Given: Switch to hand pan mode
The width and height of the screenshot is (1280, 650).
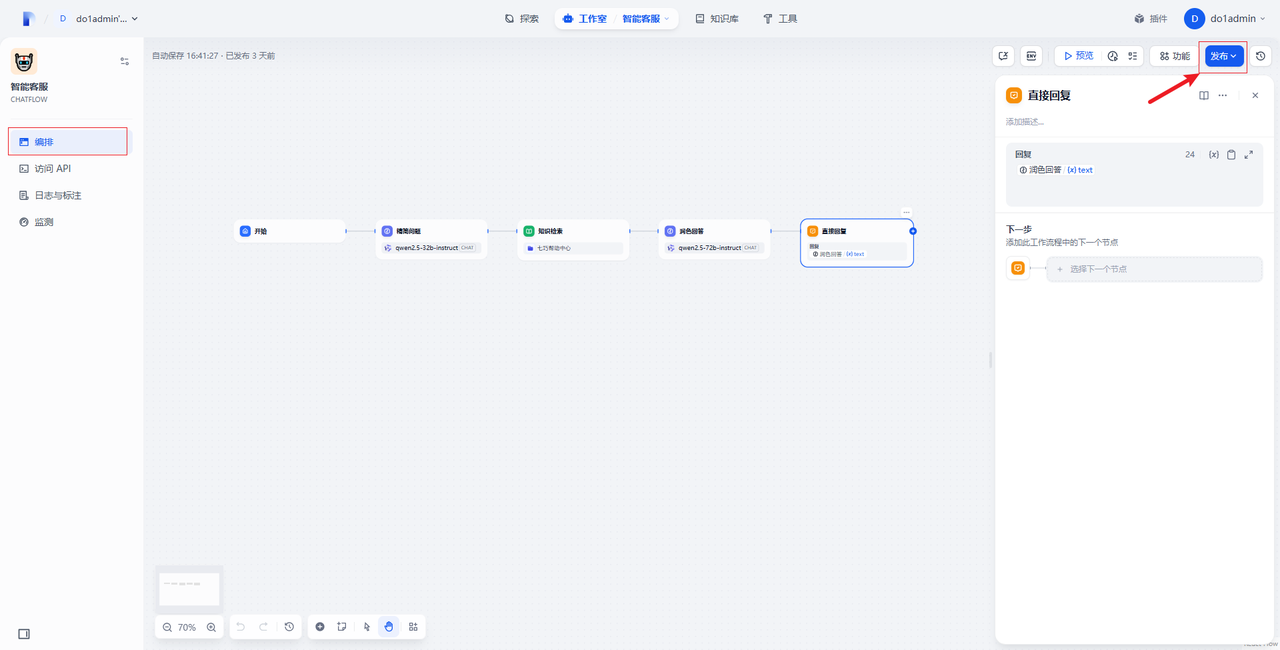Looking at the screenshot, I should pos(389,627).
